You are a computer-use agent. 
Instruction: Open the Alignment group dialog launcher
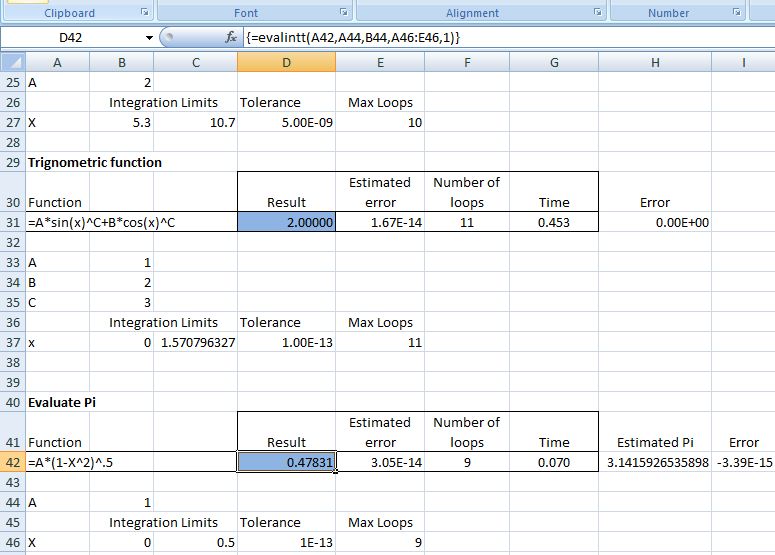click(x=598, y=13)
